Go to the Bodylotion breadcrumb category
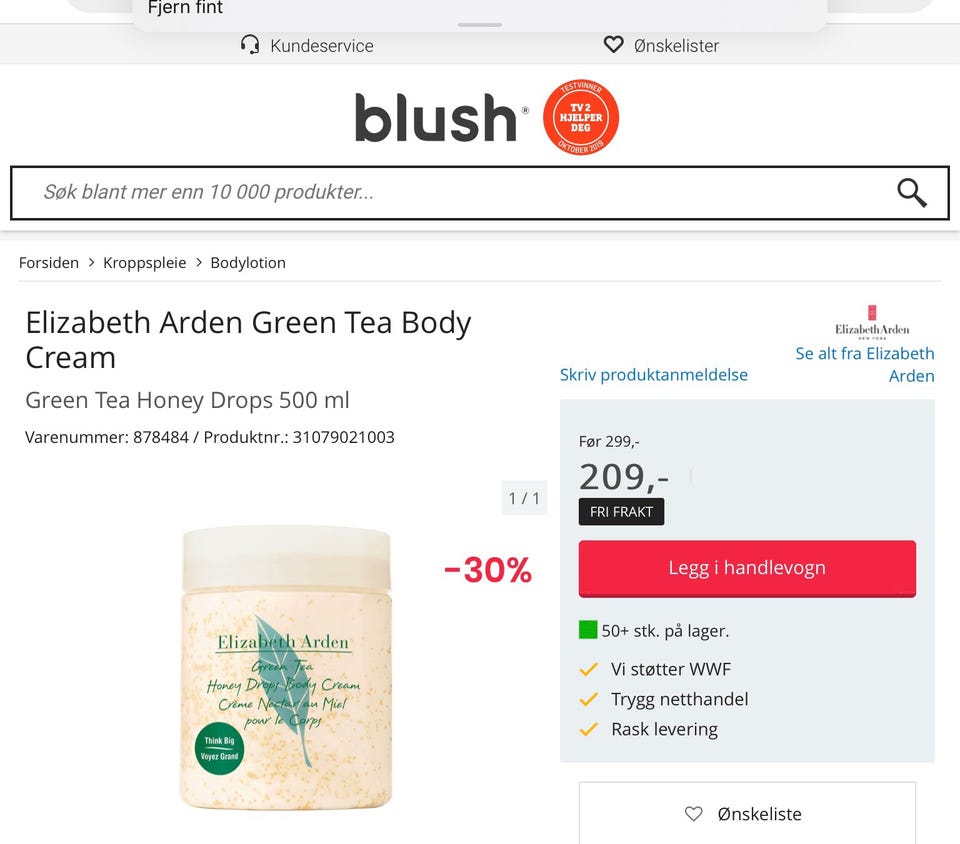The image size is (960, 844). [x=248, y=263]
